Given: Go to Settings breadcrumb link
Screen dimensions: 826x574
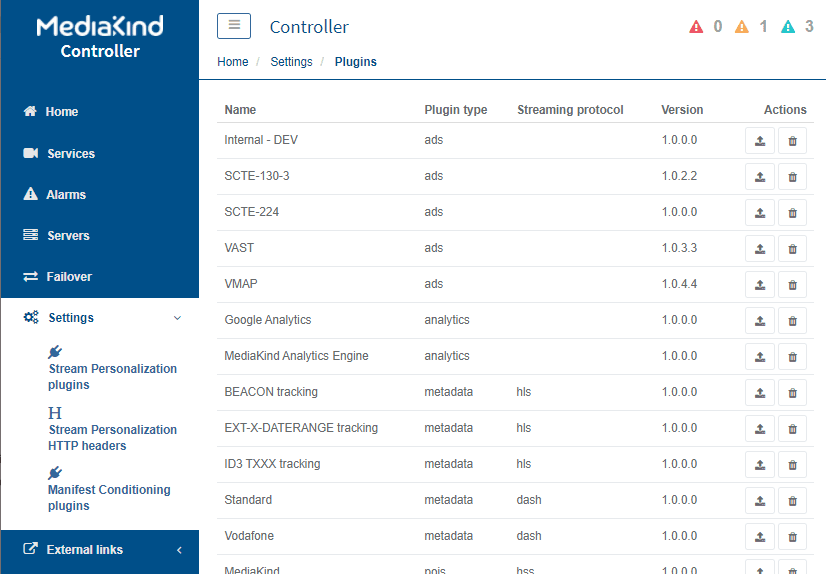Looking at the screenshot, I should 291,62.
